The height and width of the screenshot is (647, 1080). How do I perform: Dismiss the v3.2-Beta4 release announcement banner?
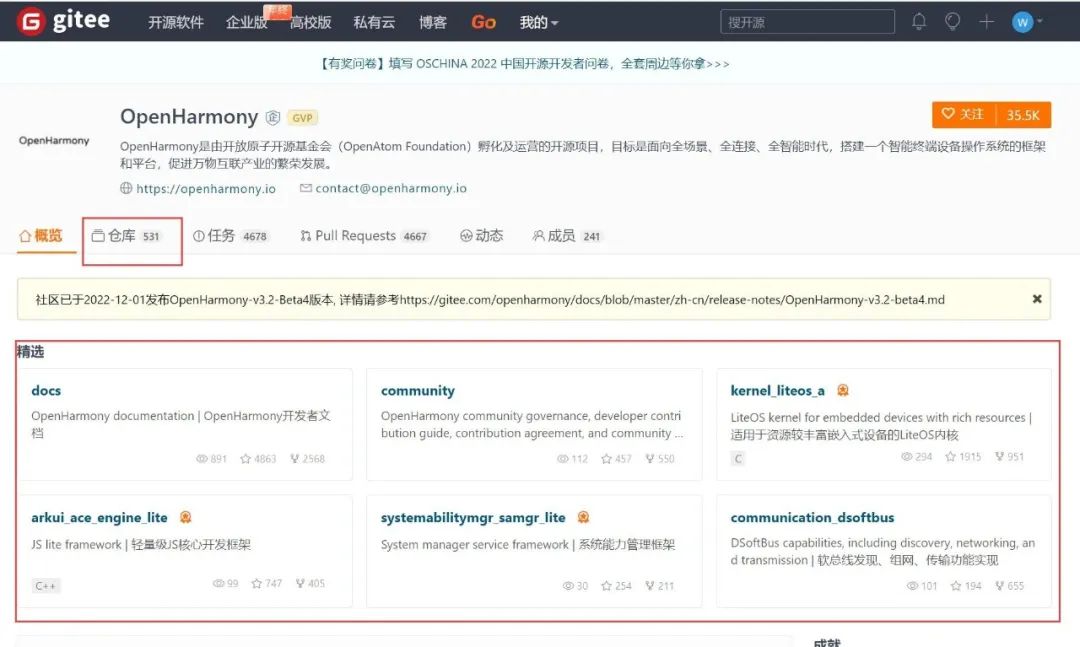[x=1037, y=299]
